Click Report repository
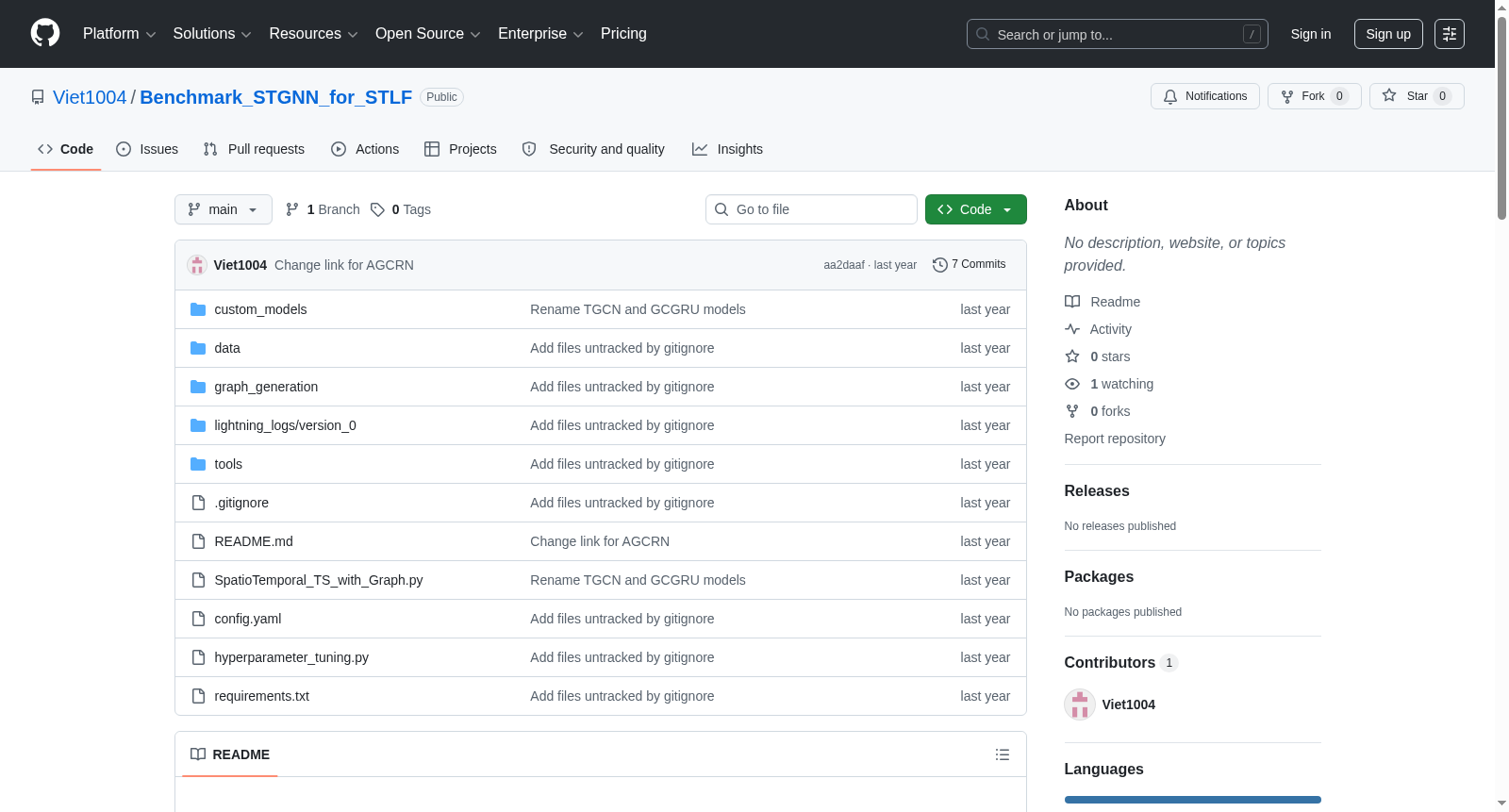The height and width of the screenshot is (812, 1509). [1115, 439]
